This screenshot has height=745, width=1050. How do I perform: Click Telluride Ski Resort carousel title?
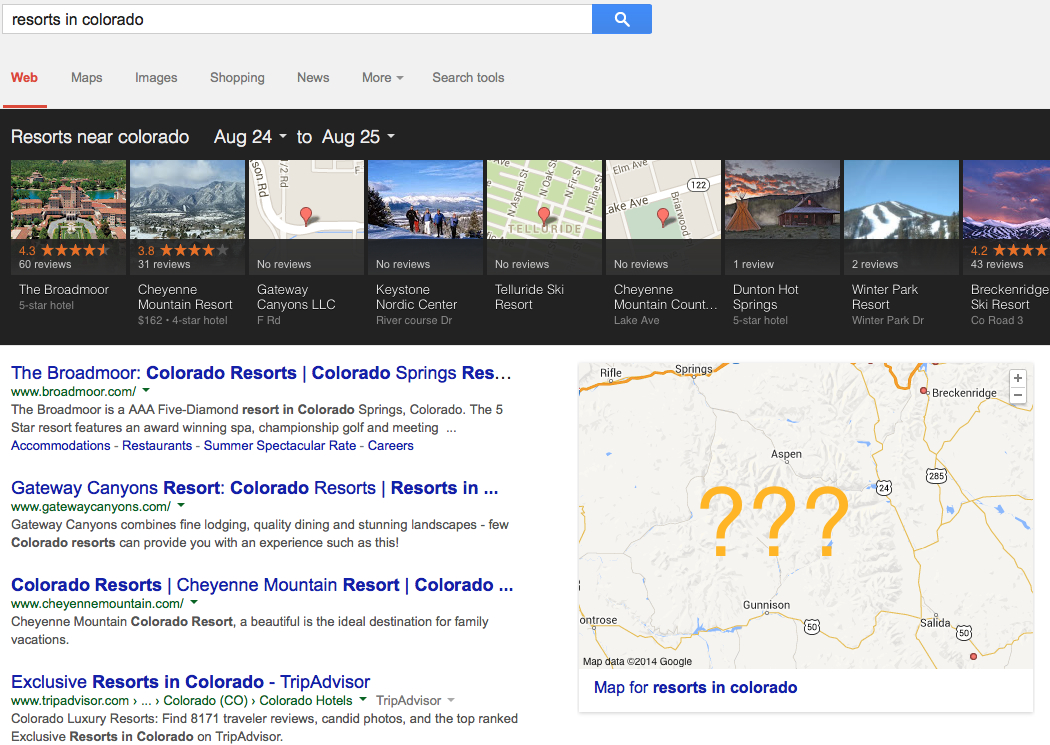(x=529, y=297)
